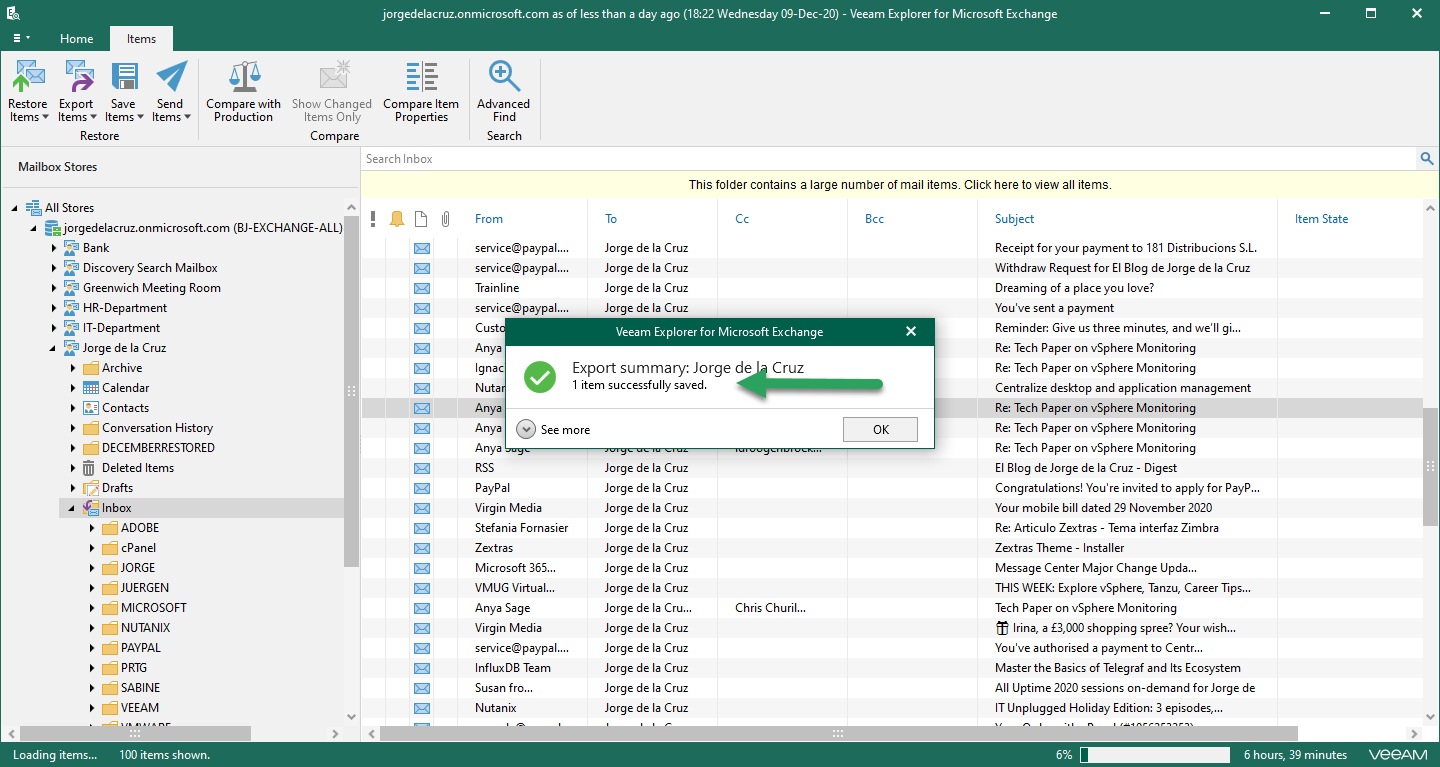The width and height of the screenshot is (1440, 767).
Task: Click the item type column header icon
Action: [421, 219]
